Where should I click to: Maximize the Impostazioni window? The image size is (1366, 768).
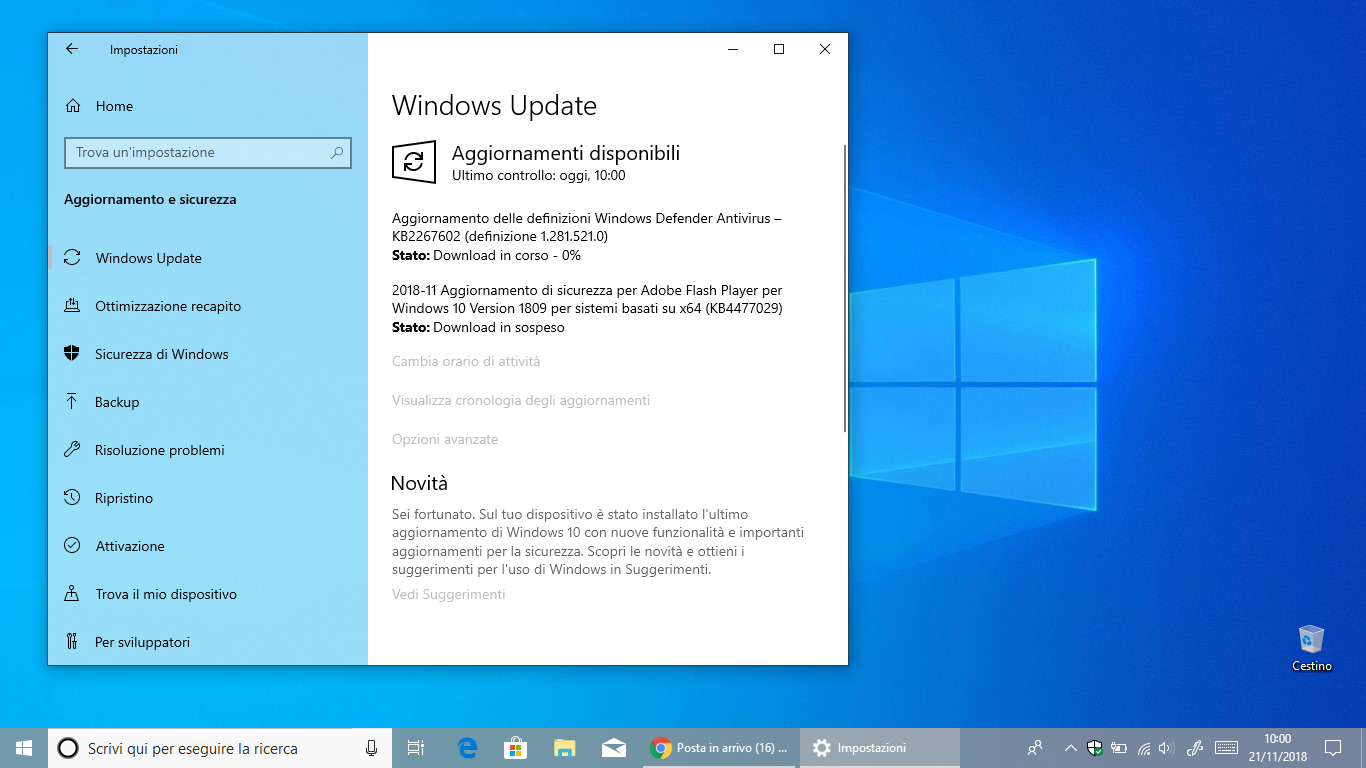pos(778,49)
